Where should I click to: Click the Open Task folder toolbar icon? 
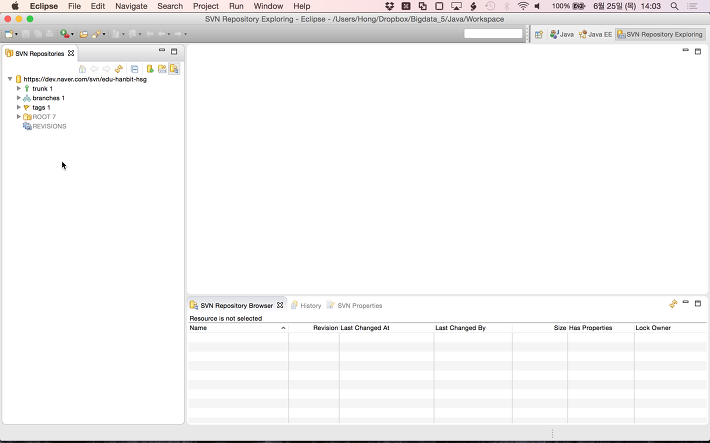(x=84, y=34)
